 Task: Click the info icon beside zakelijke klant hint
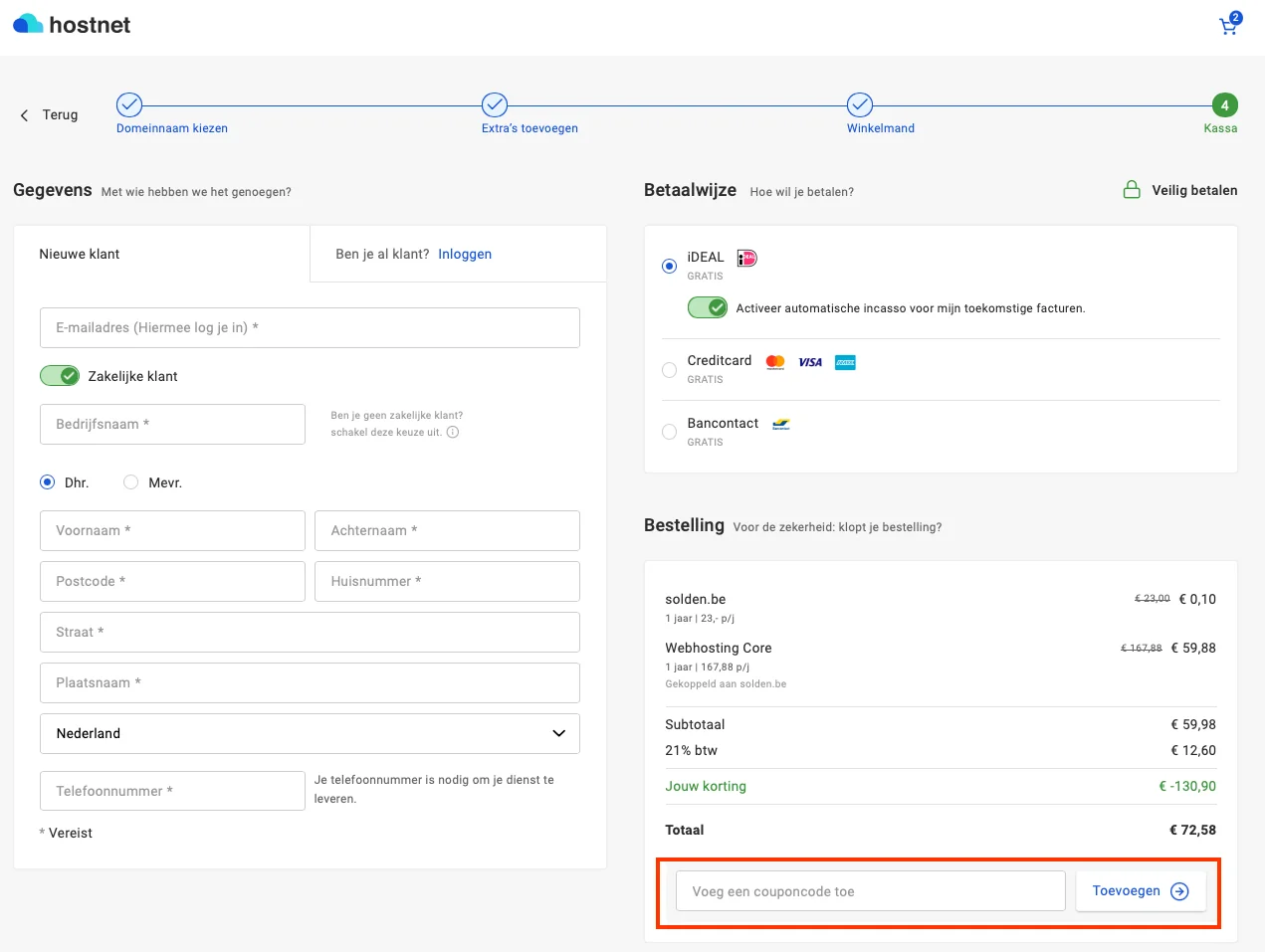453,433
